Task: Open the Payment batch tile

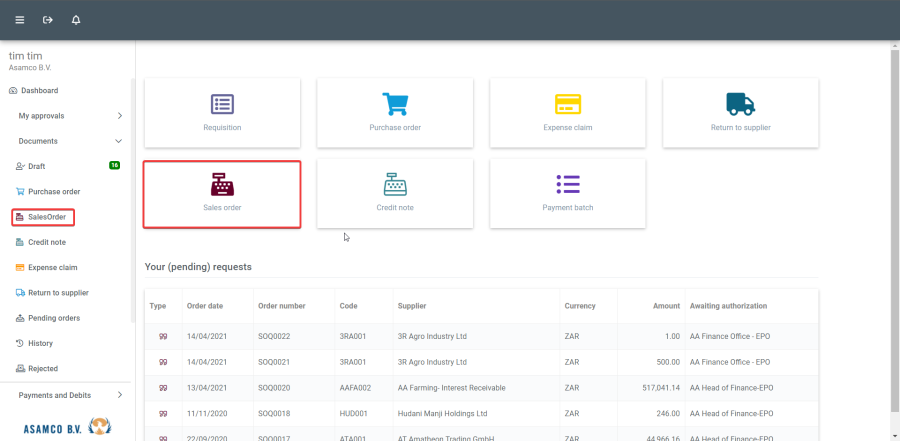Action: pos(568,193)
